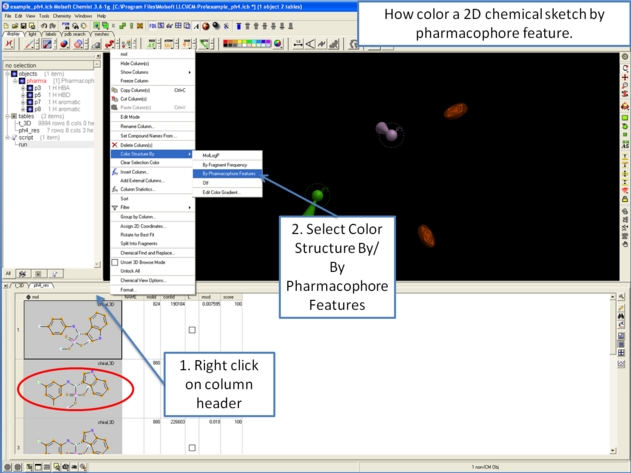Viewport: 631px width, 473px height.
Task: Click the Column Statistics icon in menu
Action: pos(114,189)
